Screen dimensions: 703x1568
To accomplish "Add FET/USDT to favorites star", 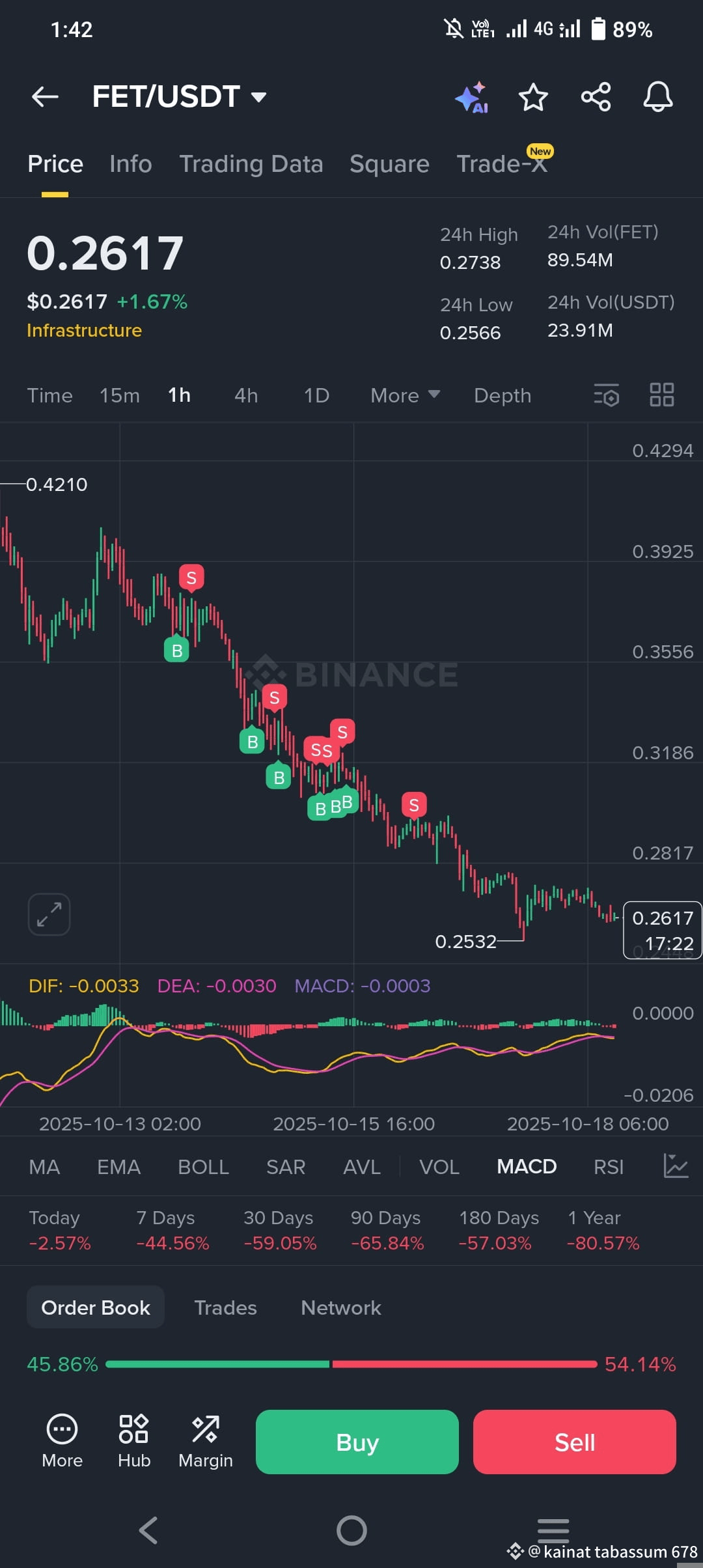I will point(533,97).
